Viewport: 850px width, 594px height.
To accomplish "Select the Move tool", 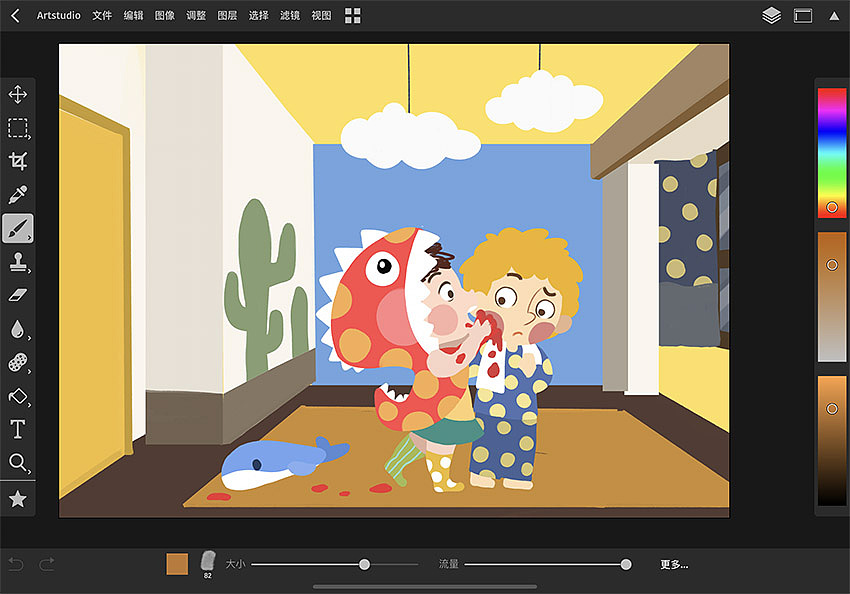I will pyautogui.click(x=16, y=94).
